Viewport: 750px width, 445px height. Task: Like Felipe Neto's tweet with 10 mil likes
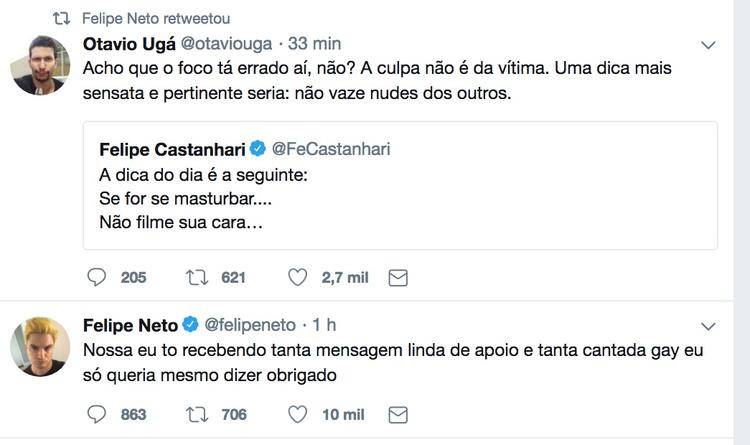pos(297,414)
